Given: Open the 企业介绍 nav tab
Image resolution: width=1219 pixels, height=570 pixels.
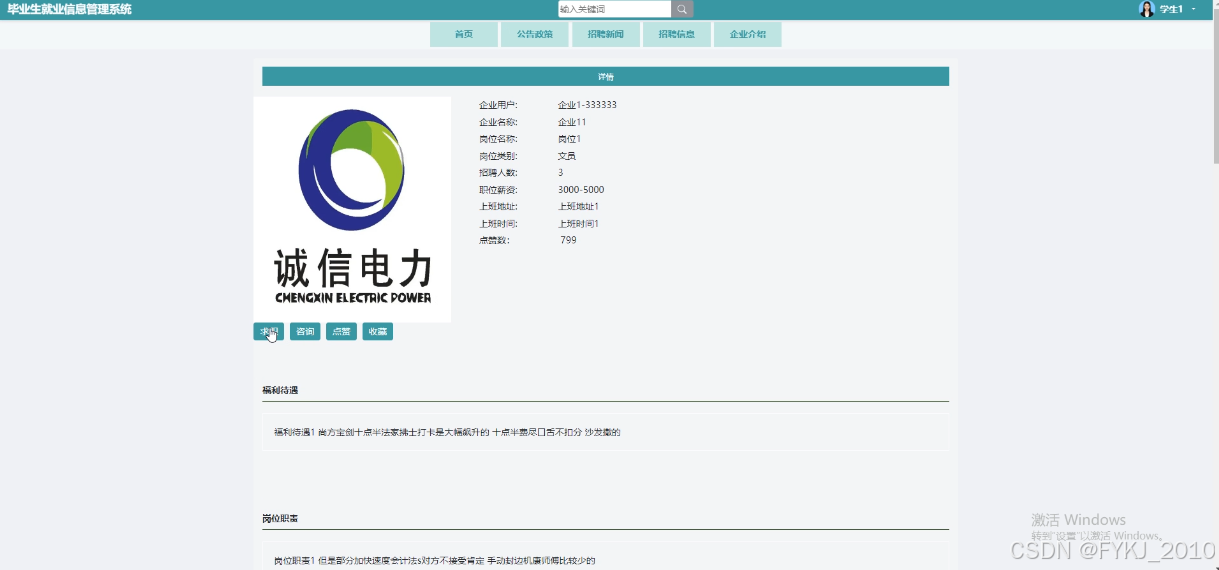Looking at the screenshot, I should [x=748, y=34].
